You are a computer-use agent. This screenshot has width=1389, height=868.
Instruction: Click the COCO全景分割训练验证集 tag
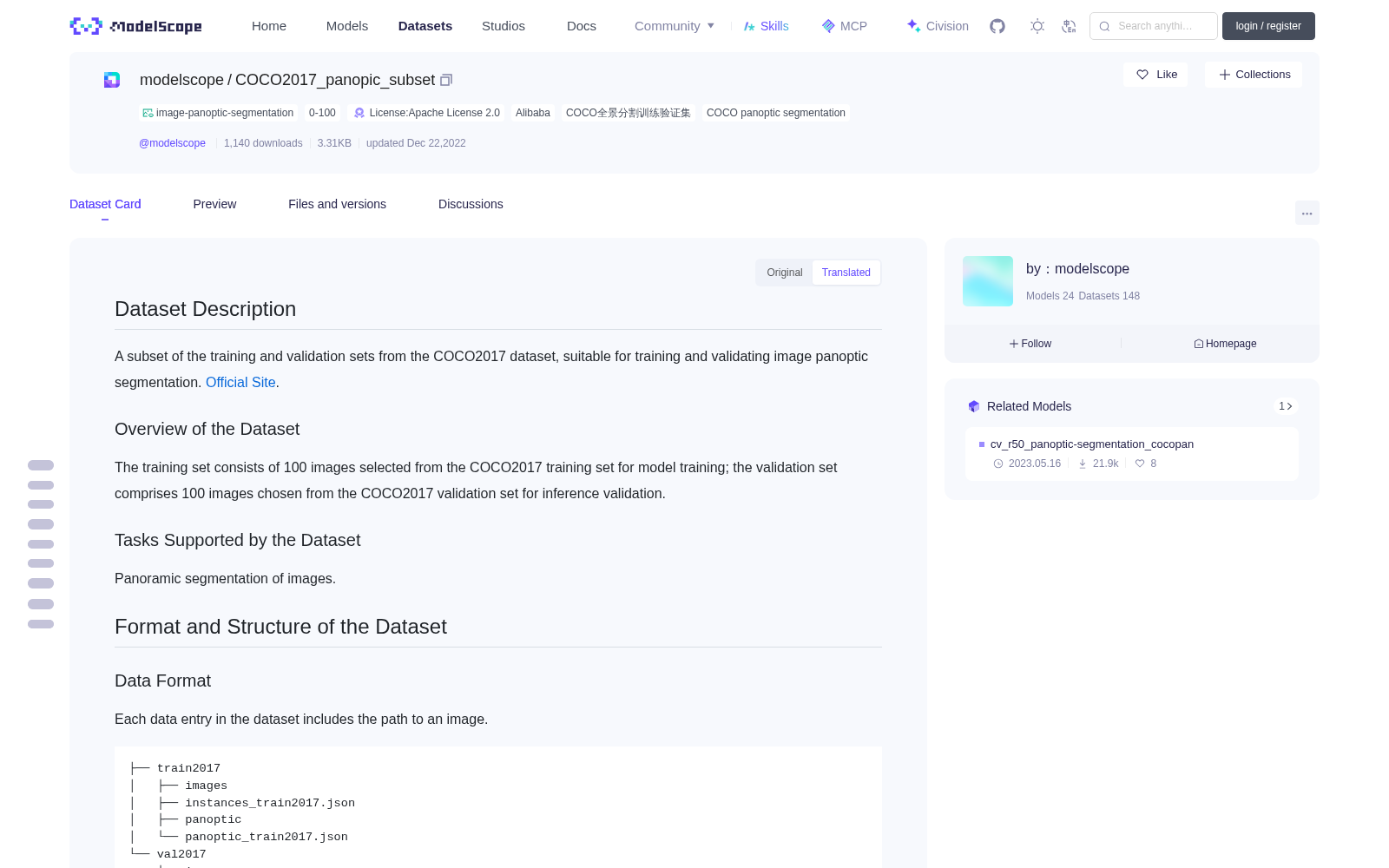coord(629,113)
